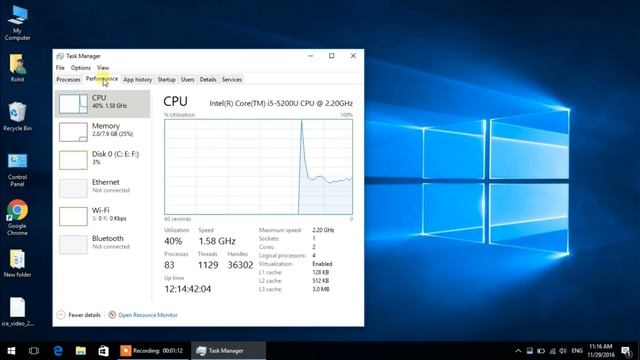Open the New folder desktop icon
Image resolution: width=640 pixels, height=360 pixels.
17,264
